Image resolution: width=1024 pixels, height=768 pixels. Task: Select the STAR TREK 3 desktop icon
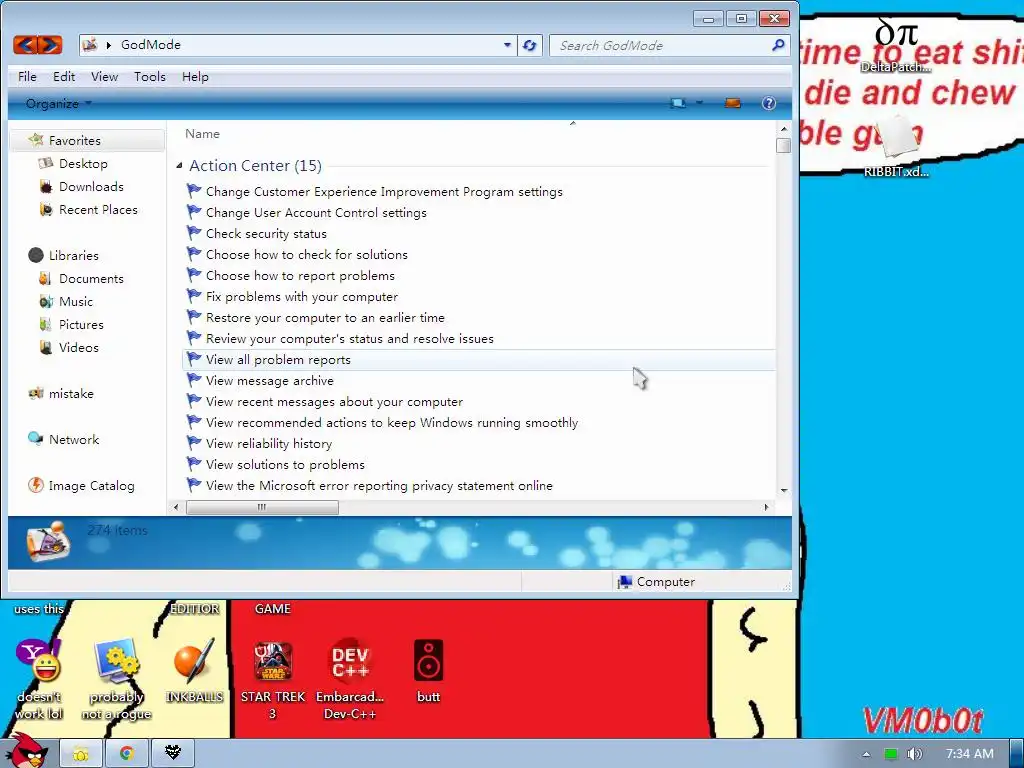[x=273, y=679]
